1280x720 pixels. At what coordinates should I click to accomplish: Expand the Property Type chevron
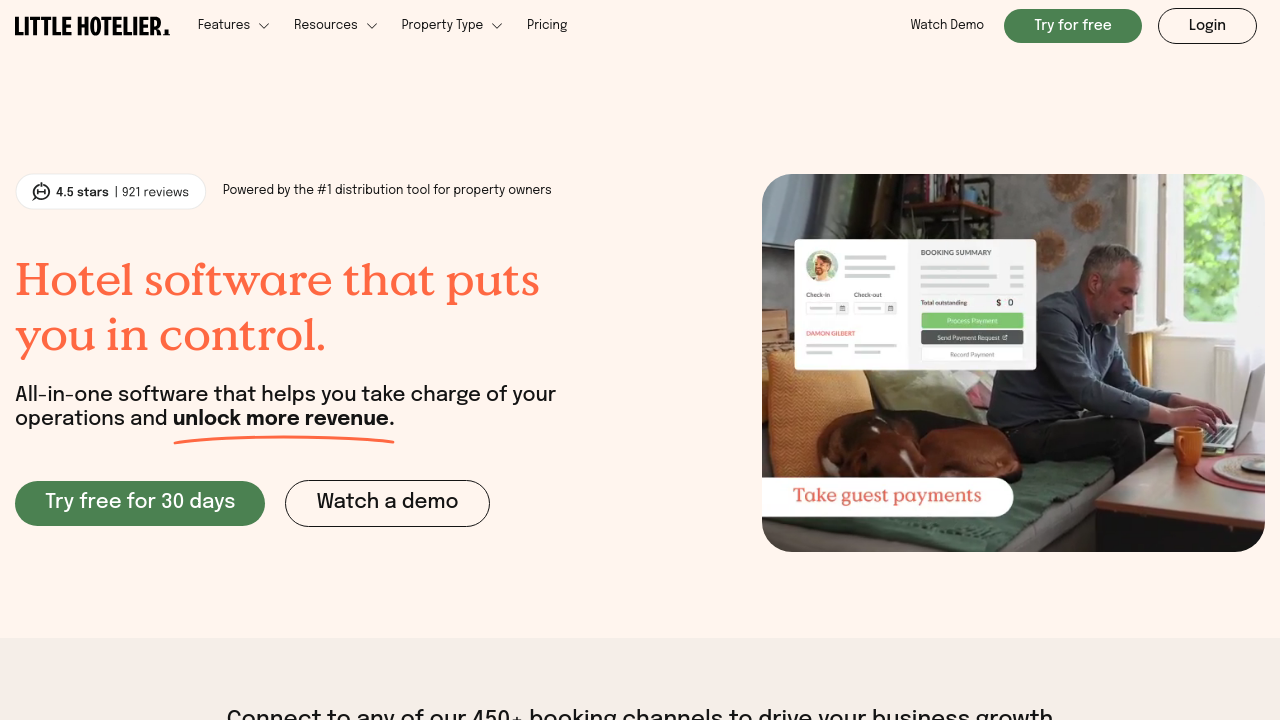coord(497,26)
